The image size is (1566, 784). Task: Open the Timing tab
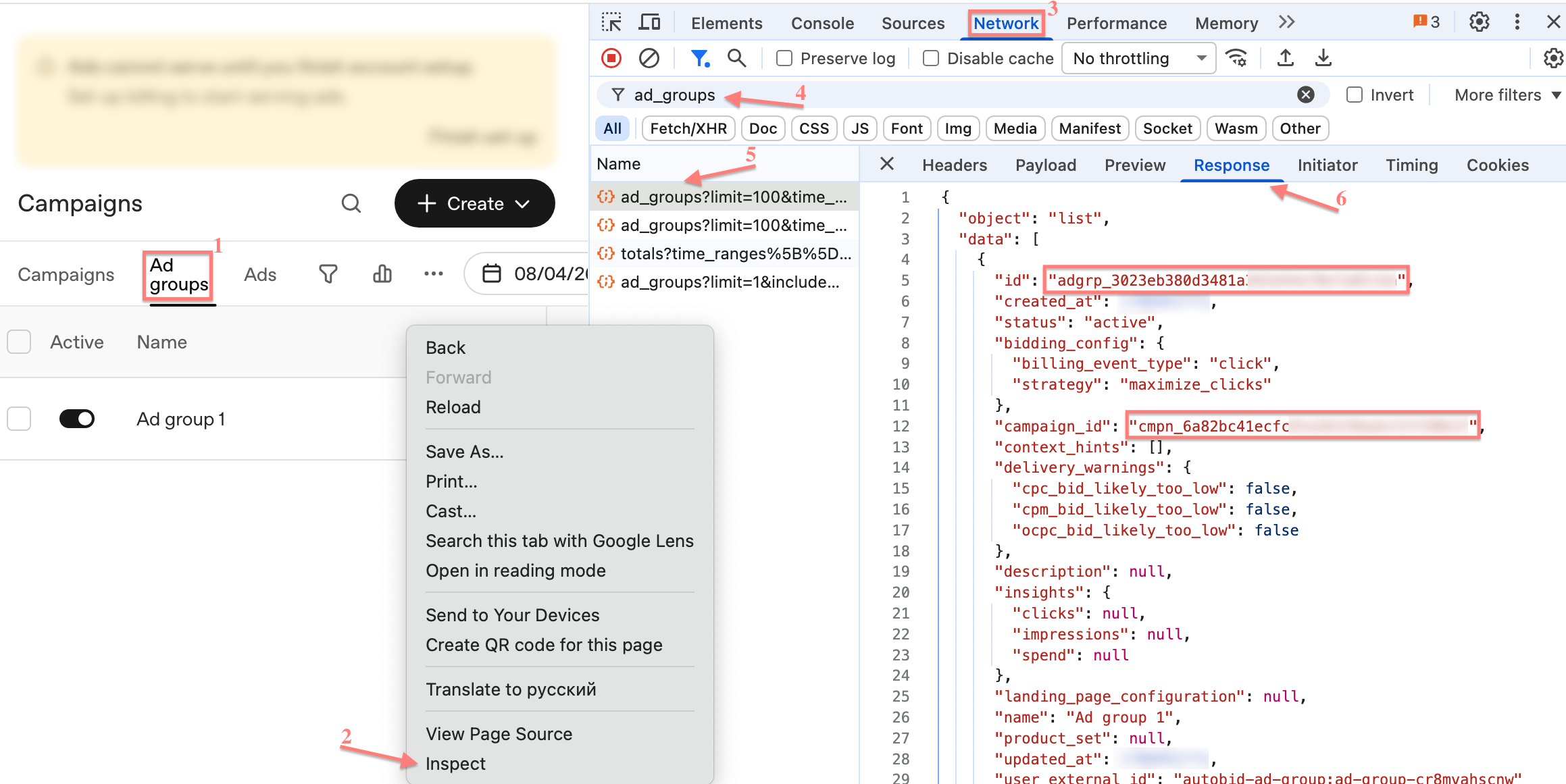tap(1411, 165)
